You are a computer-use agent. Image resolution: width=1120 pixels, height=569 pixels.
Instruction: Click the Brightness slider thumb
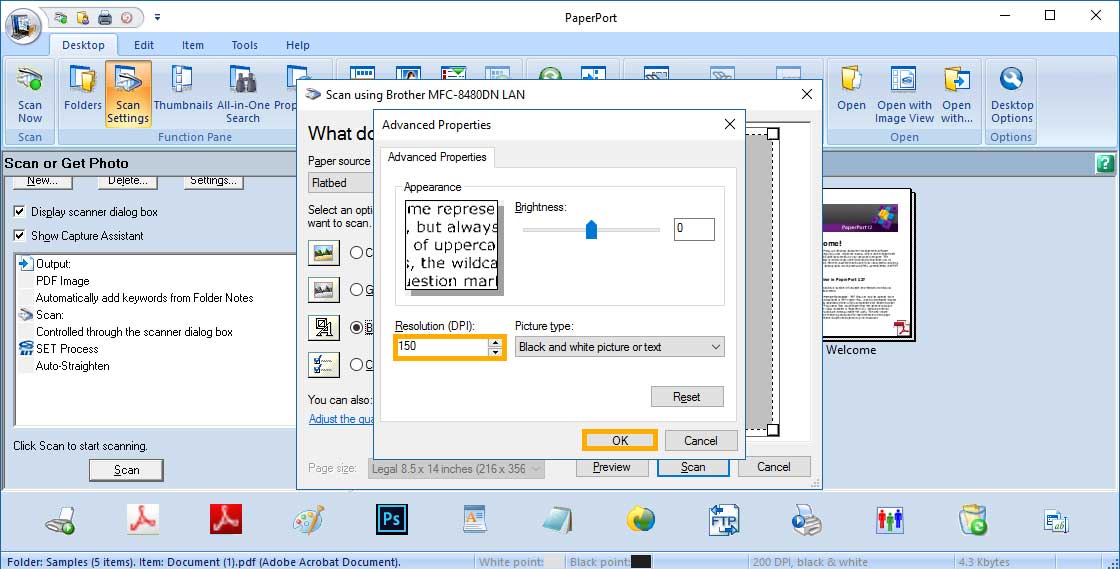591,229
